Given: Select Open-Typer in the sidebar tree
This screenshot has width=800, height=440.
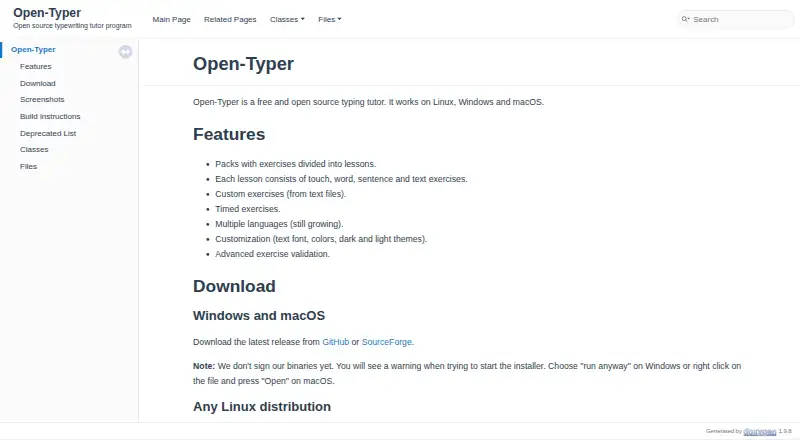Looking at the screenshot, I should tap(33, 50).
